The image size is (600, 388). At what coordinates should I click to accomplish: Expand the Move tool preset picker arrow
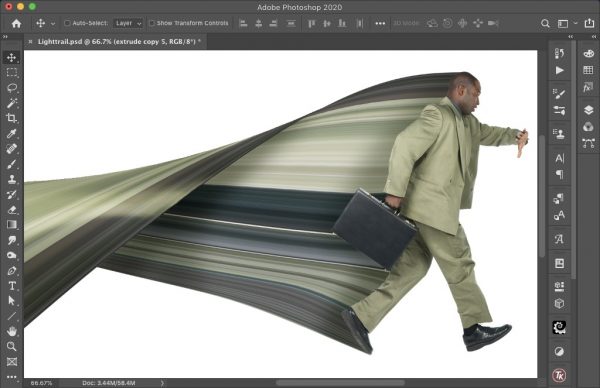point(53,24)
